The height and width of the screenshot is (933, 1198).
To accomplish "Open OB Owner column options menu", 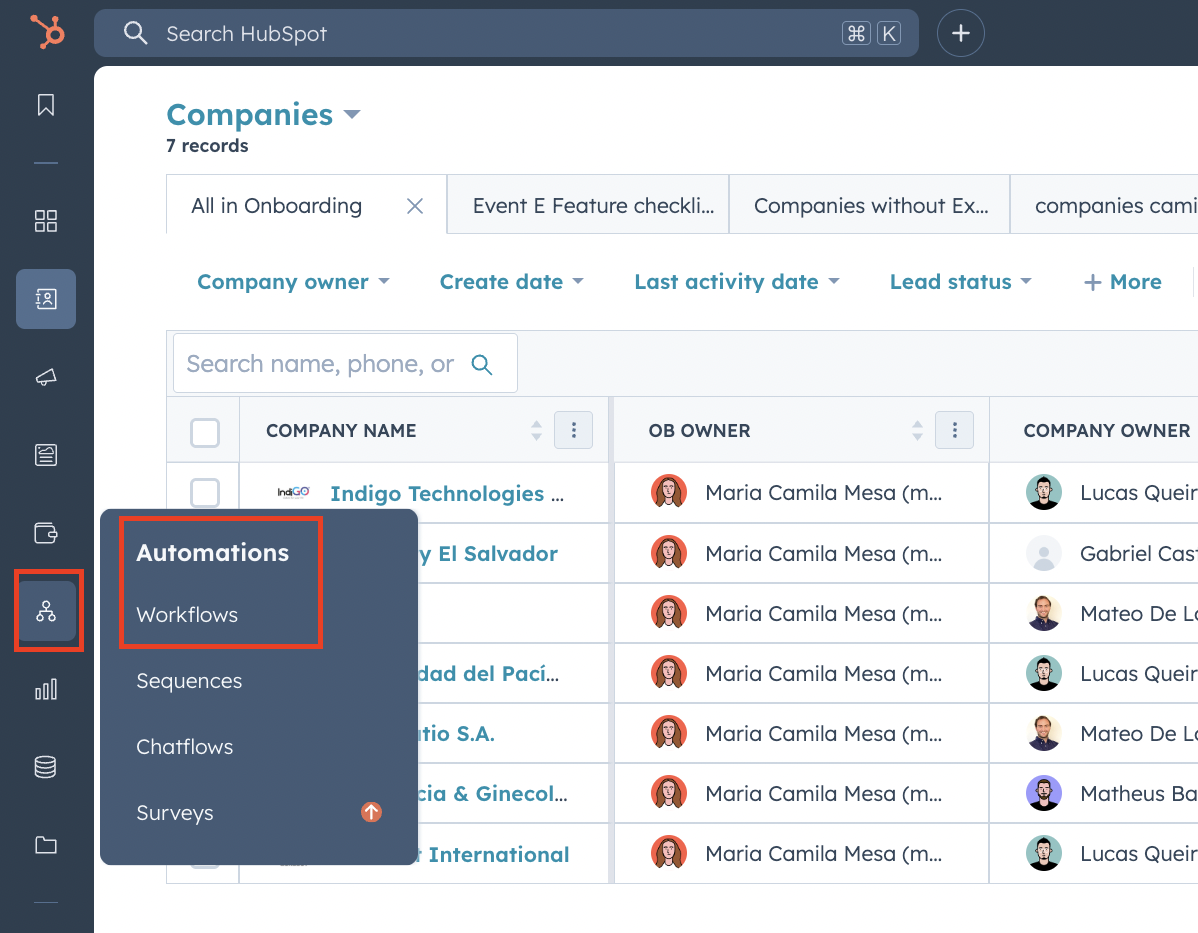I will click(x=954, y=430).
